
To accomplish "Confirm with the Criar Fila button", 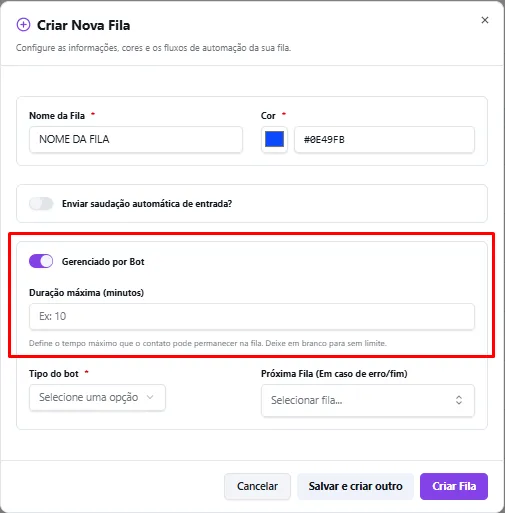I will 454,486.
